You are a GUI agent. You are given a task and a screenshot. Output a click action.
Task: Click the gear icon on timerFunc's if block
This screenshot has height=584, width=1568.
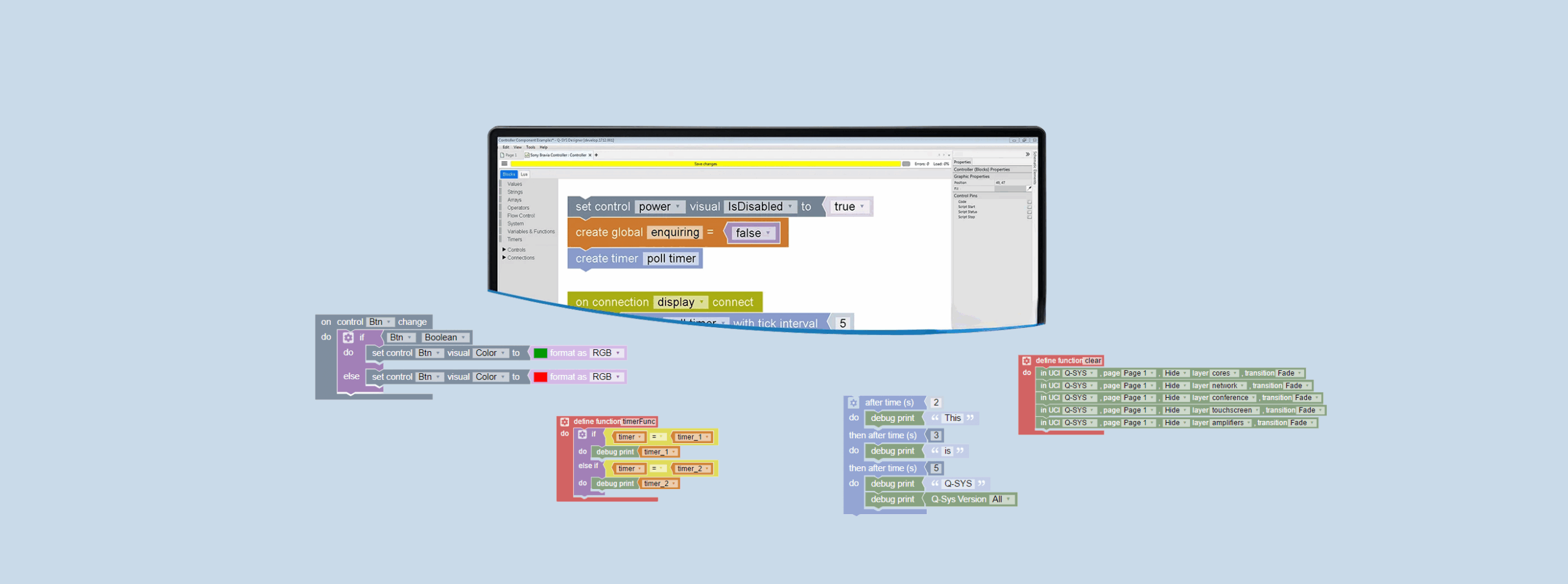[582, 434]
